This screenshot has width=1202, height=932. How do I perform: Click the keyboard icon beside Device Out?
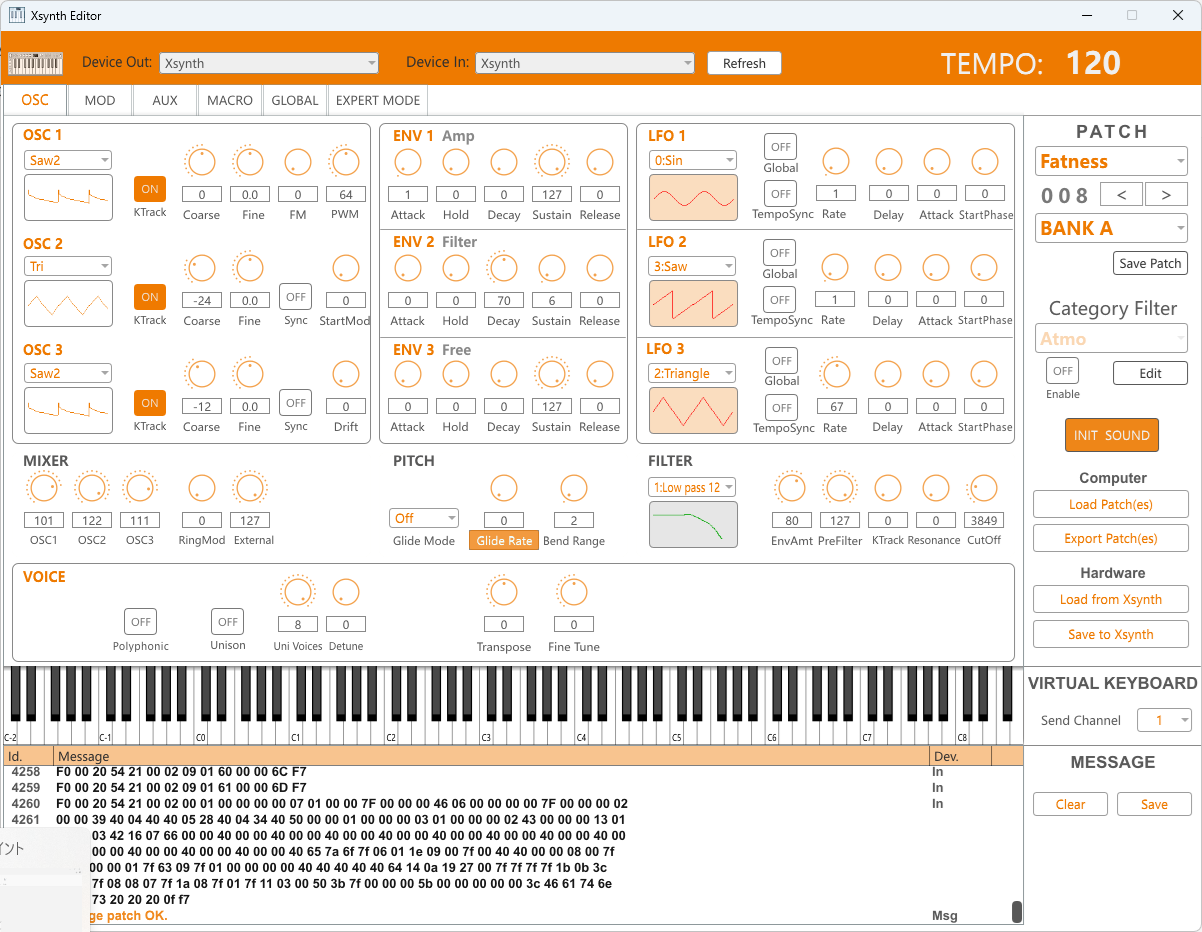[x=35, y=63]
